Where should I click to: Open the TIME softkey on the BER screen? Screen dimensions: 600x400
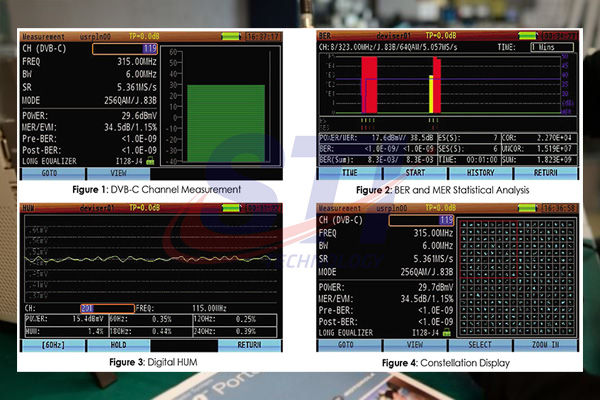(x=350, y=172)
